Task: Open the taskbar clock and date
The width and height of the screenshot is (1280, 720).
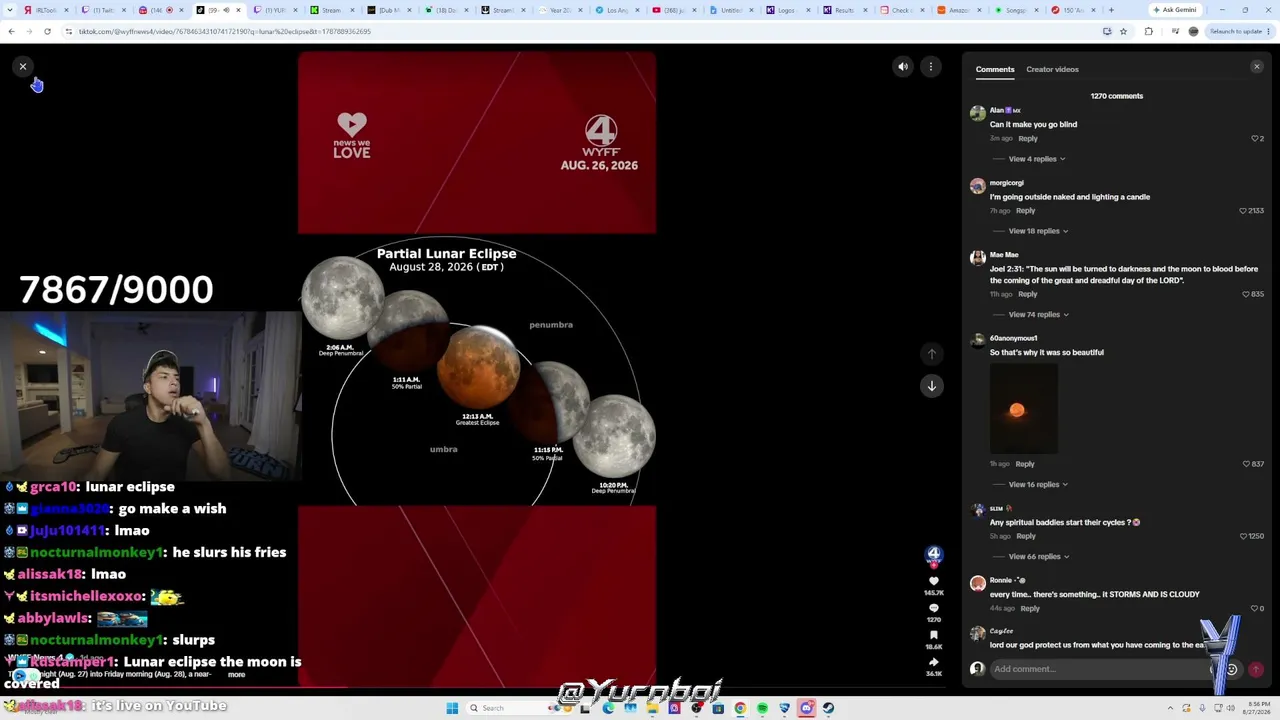Action: [1259, 708]
